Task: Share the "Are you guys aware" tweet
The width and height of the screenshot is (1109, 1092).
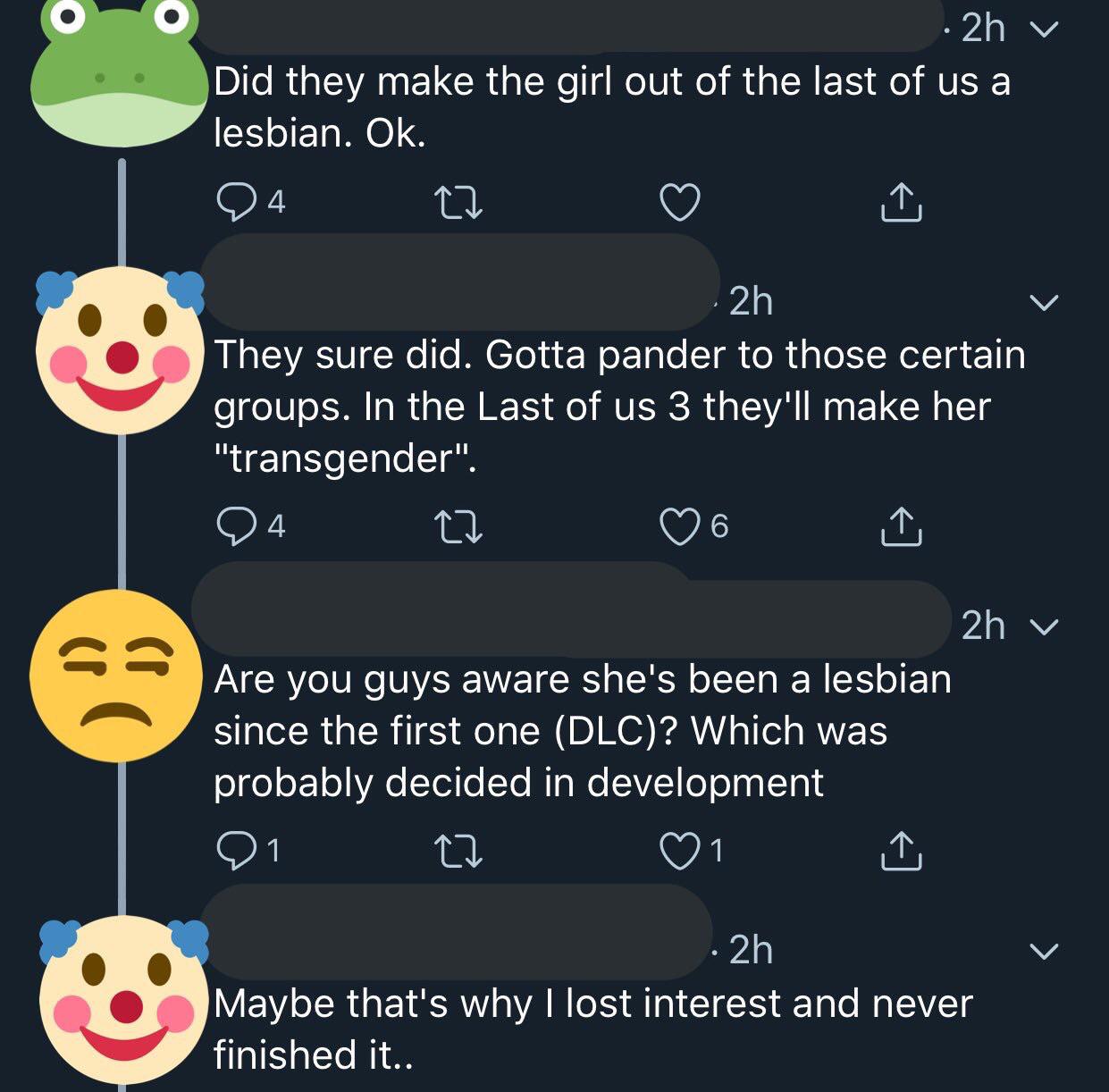Action: point(901,850)
